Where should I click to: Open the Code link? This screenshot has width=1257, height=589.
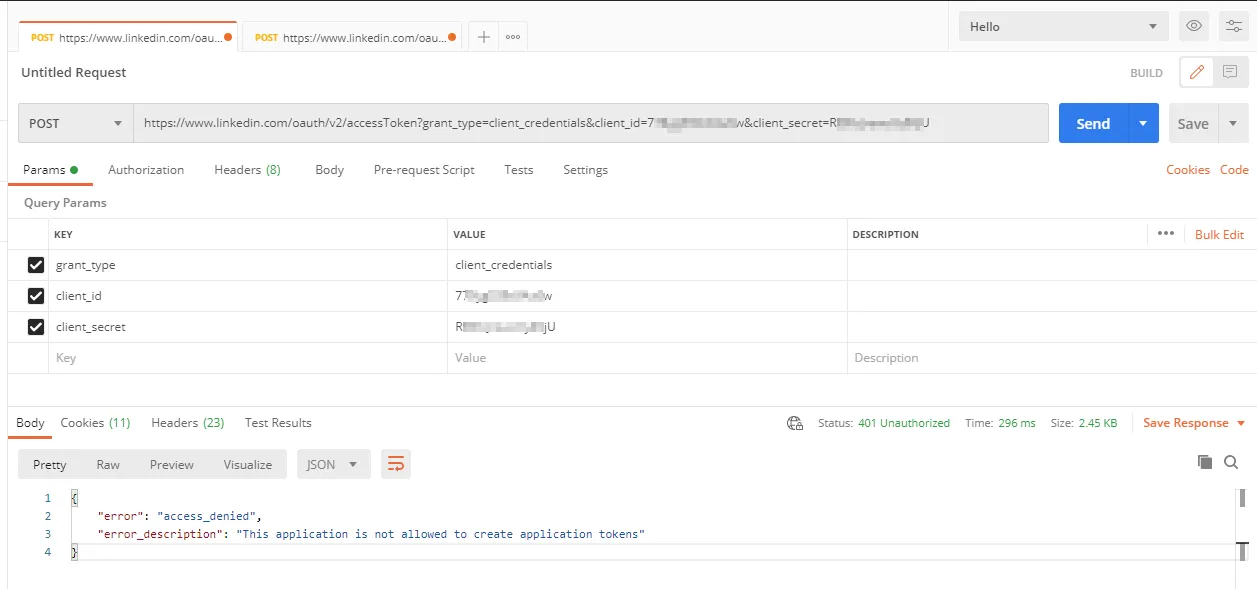[1234, 170]
